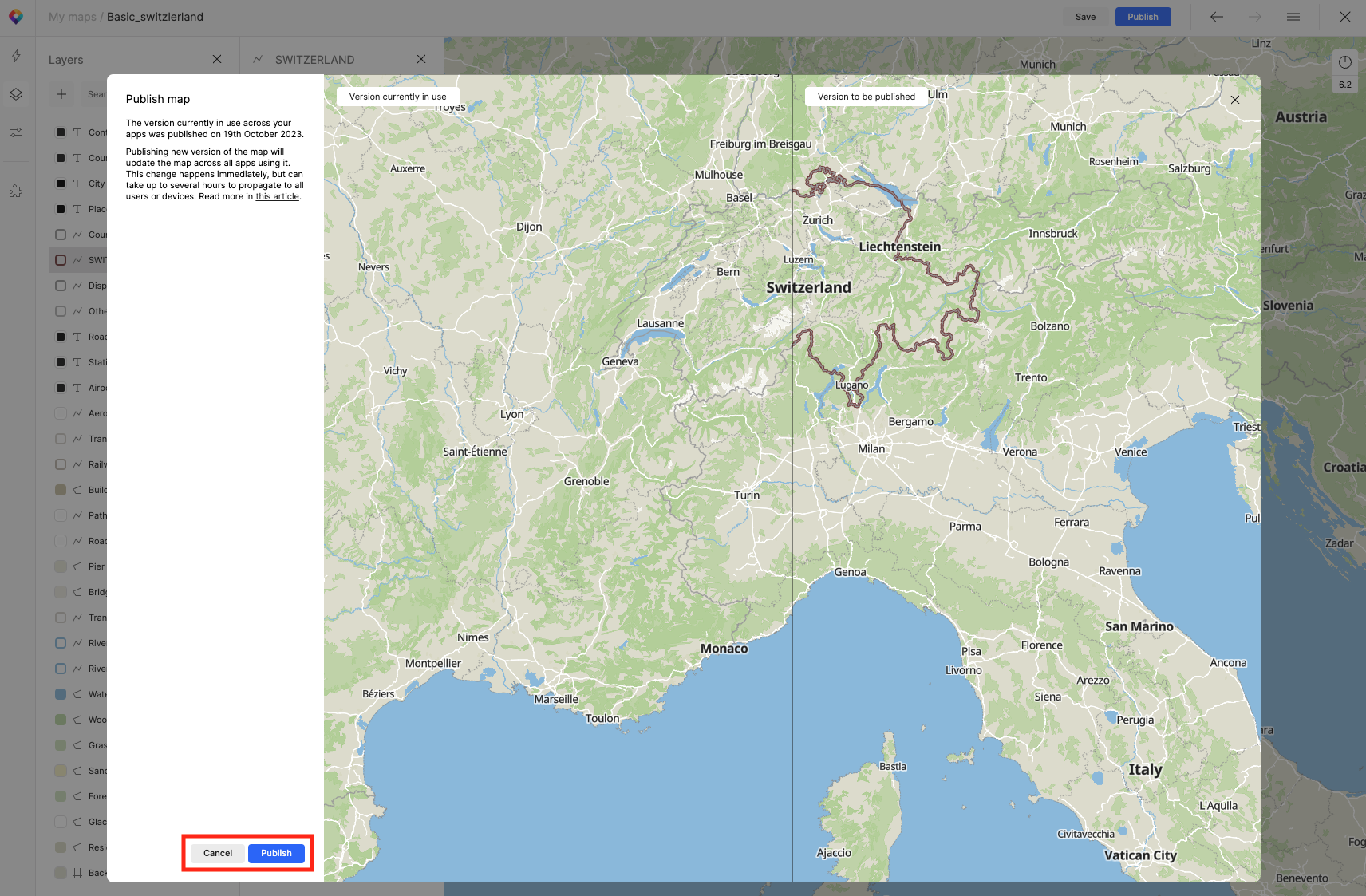Image resolution: width=1366 pixels, height=896 pixels.
Task: Click the add layer plus icon
Action: pos(61,94)
